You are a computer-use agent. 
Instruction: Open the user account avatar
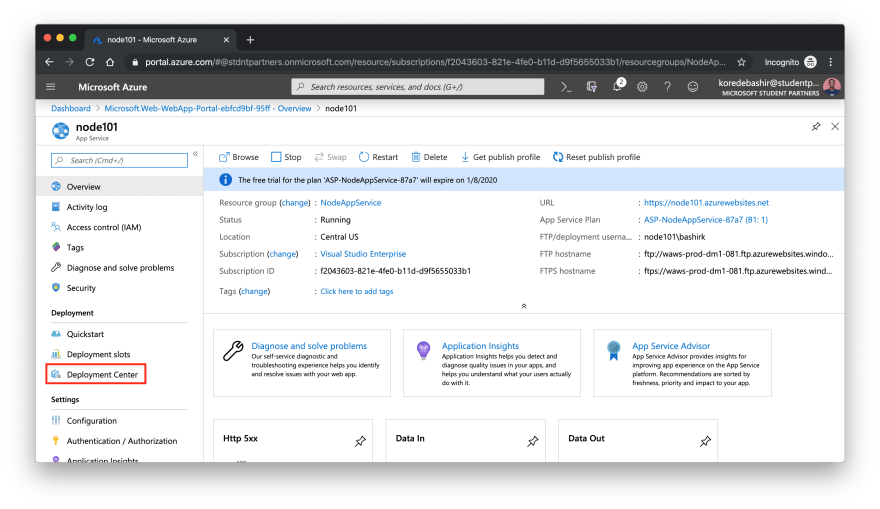click(x=832, y=86)
